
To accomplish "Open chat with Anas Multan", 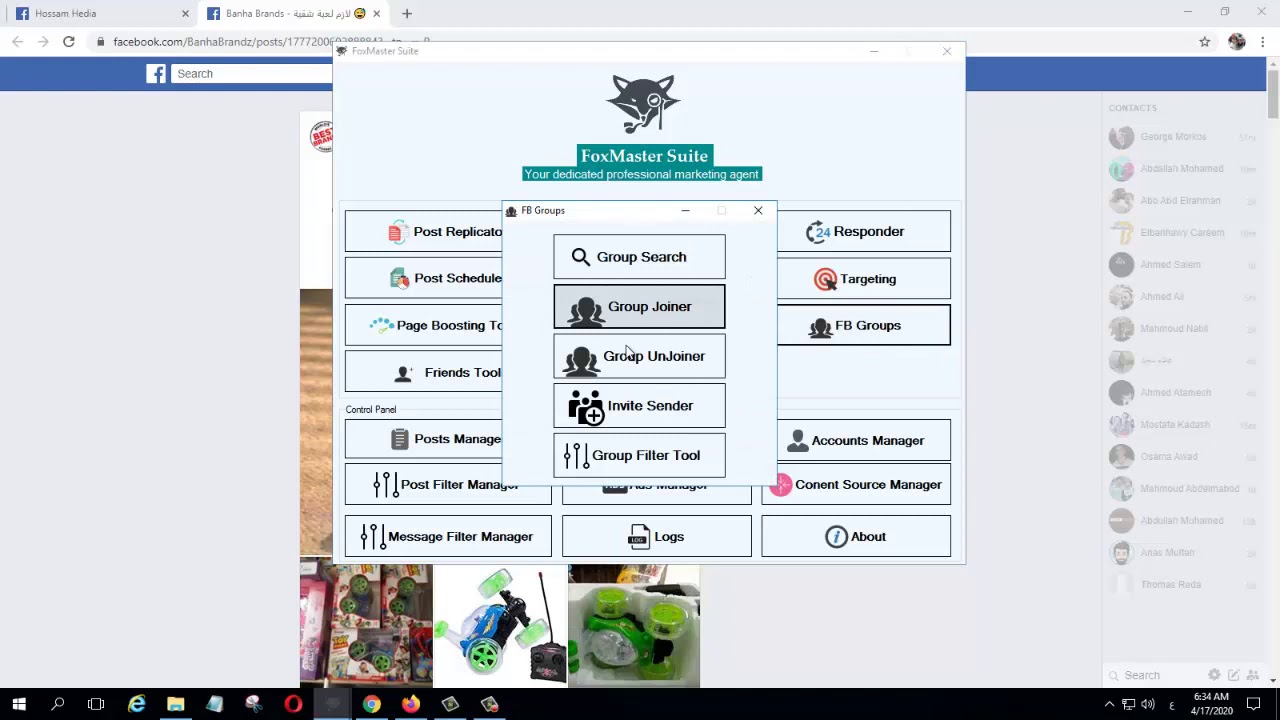I will (x=1182, y=553).
